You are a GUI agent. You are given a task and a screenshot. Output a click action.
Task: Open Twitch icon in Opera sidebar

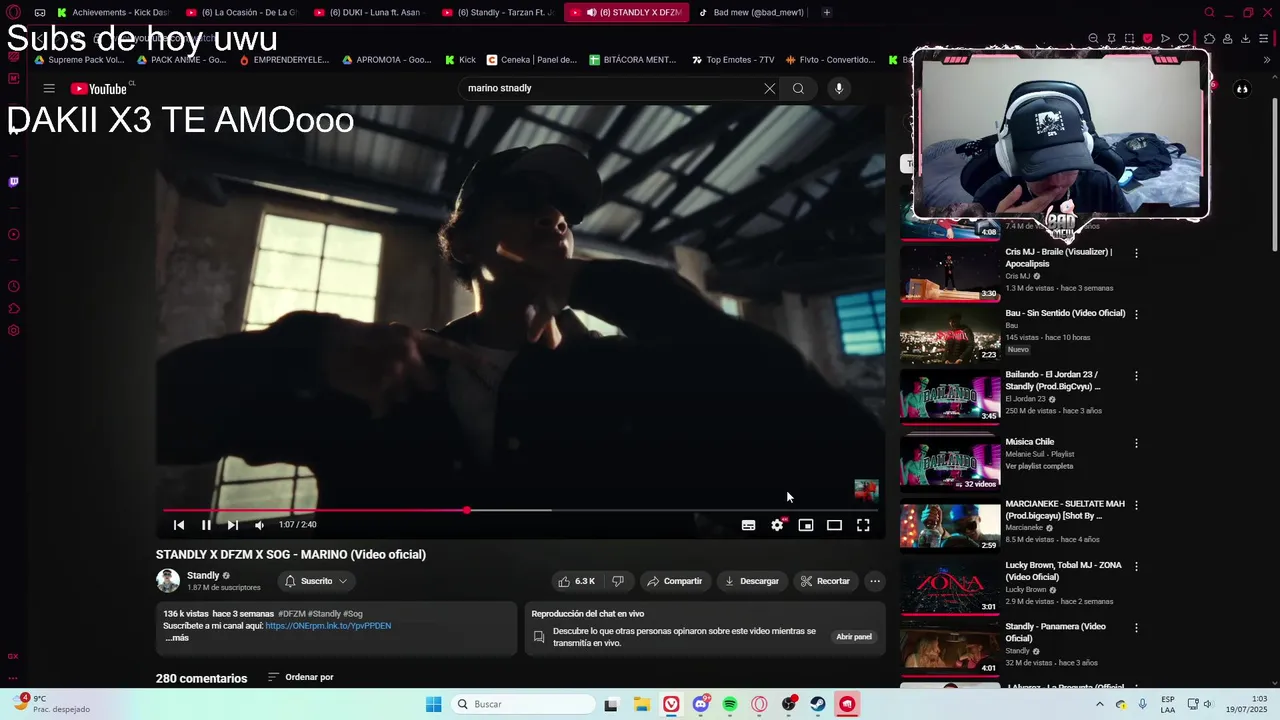14,182
